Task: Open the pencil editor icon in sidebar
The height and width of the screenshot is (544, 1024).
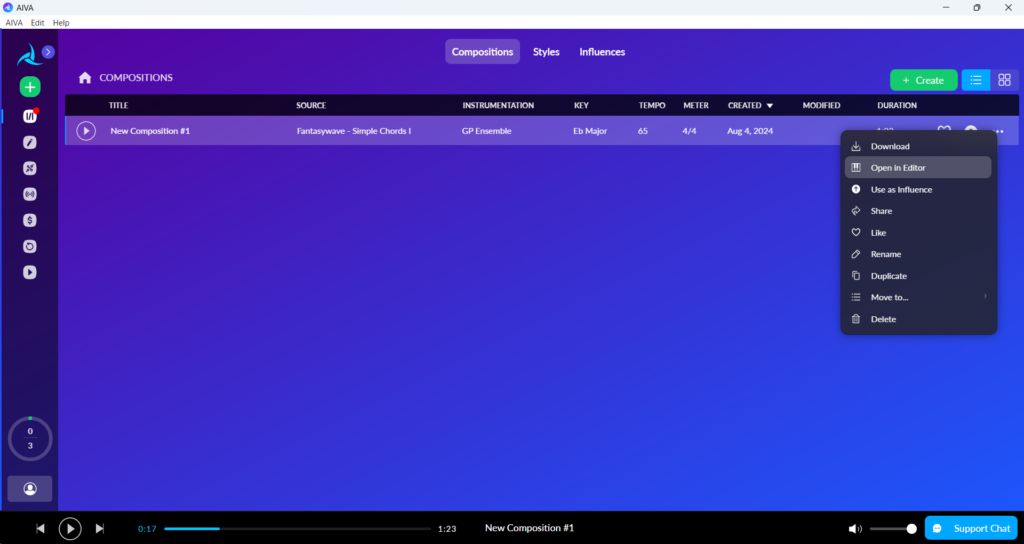Action: pos(29,142)
